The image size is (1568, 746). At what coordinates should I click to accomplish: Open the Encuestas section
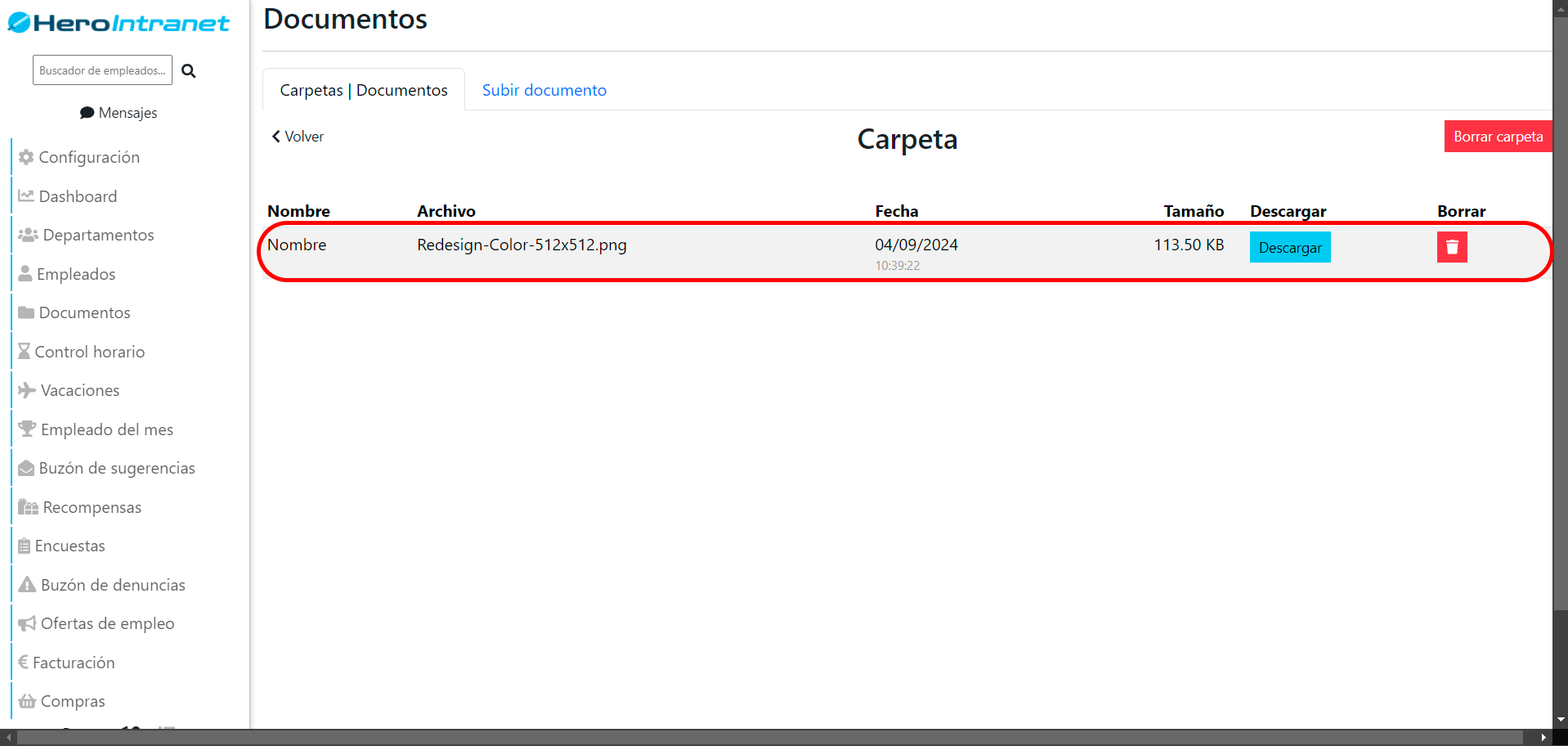(70, 546)
